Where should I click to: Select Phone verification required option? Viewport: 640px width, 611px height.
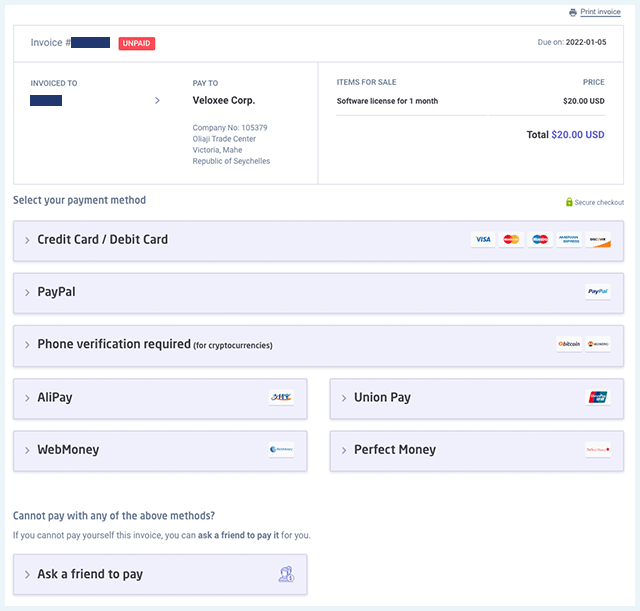(318, 346)
